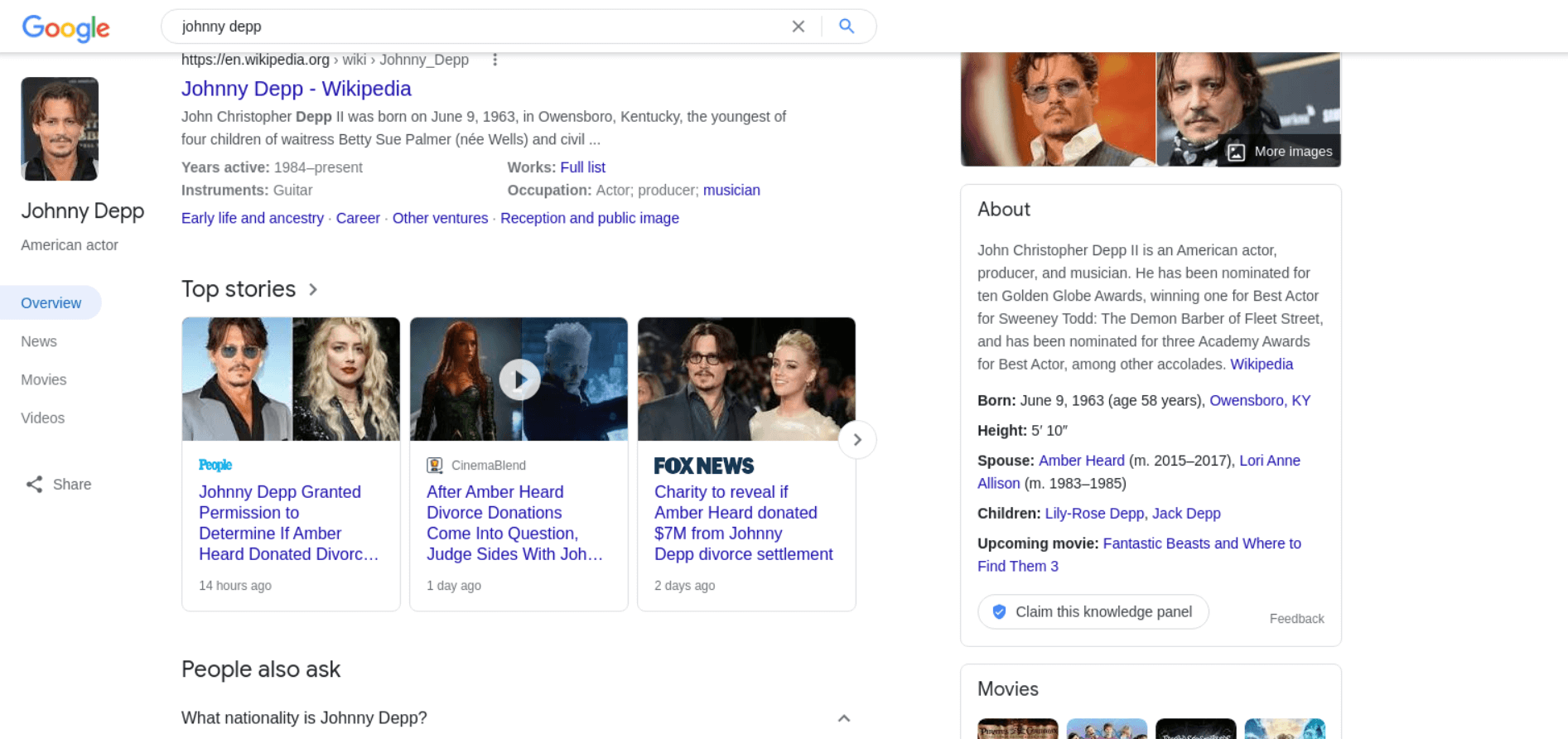Open the Movies tab in sidebar
Viewport: 1568px width, 739px height.
44,379
